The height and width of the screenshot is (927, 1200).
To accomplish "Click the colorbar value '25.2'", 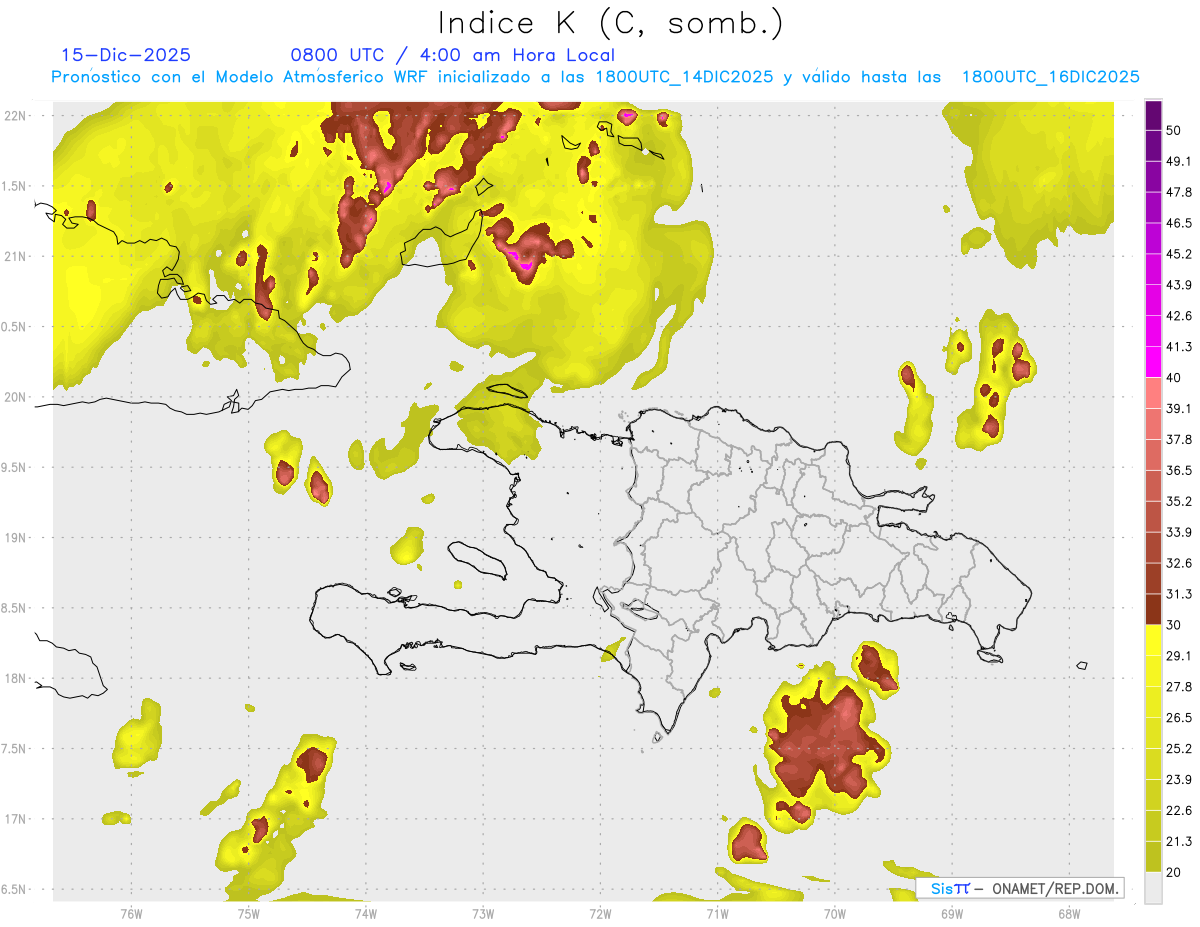I will pos(1179,749).
